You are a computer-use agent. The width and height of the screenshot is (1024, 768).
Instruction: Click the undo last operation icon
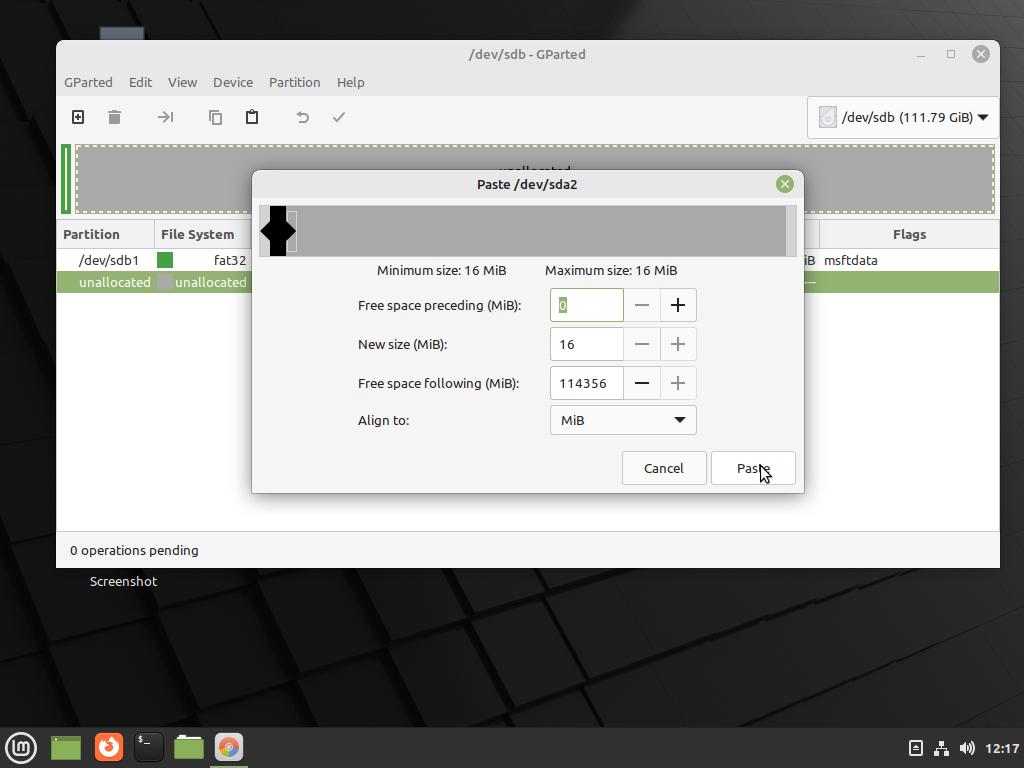tap(302, 117)
